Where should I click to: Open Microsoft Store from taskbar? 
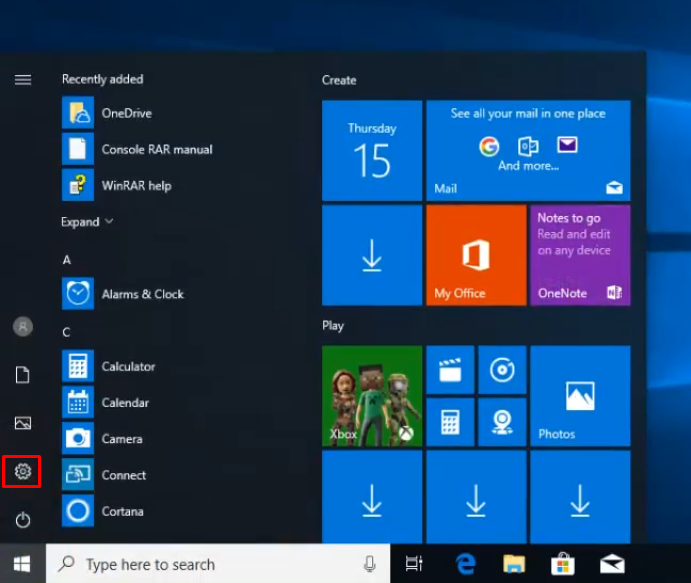tap(563, 564)
